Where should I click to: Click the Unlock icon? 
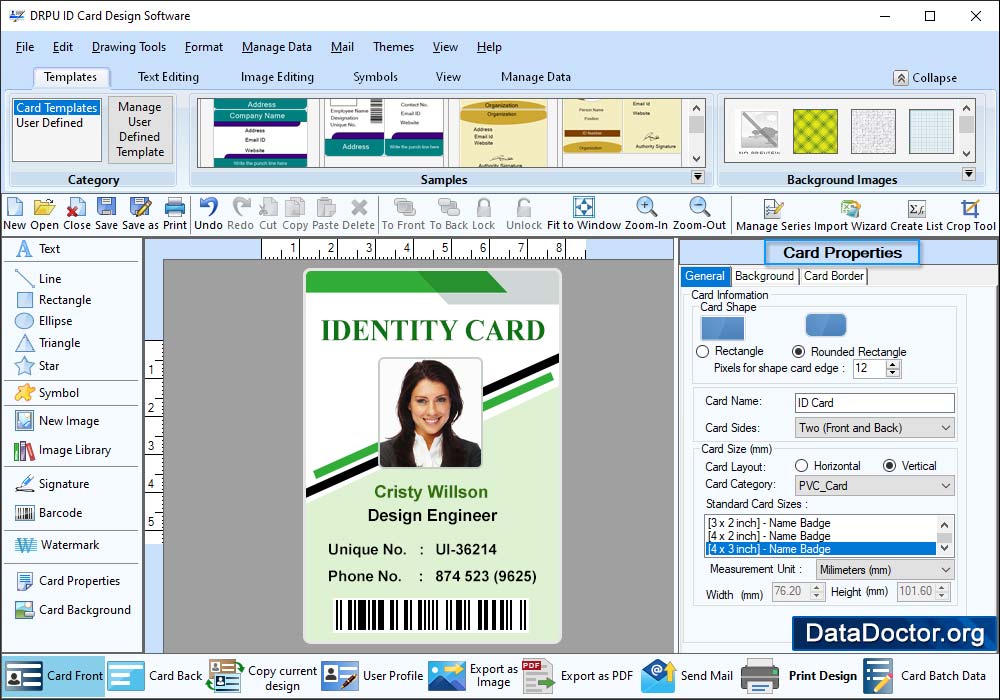524,208
